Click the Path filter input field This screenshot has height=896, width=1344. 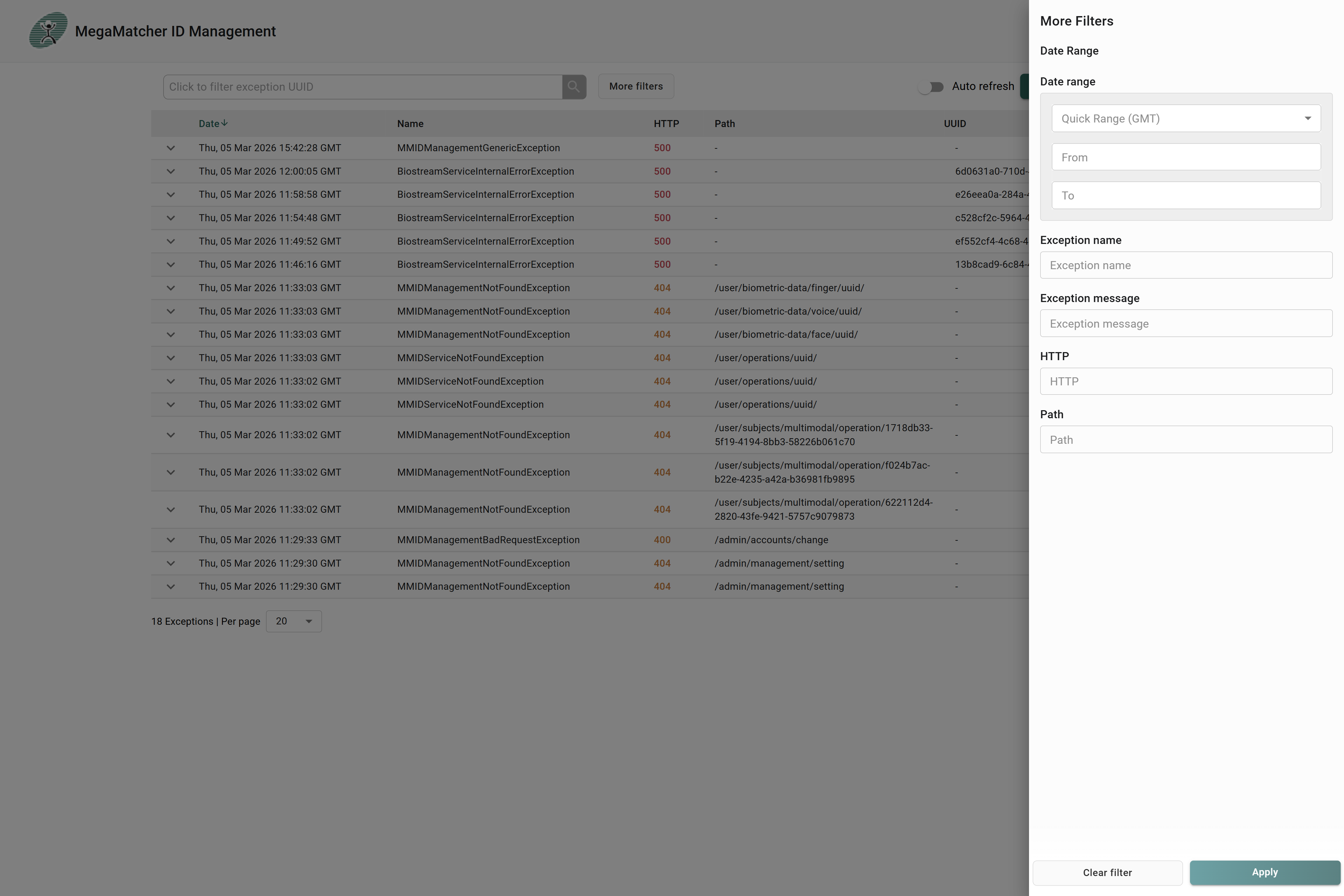coord(1186,440)
